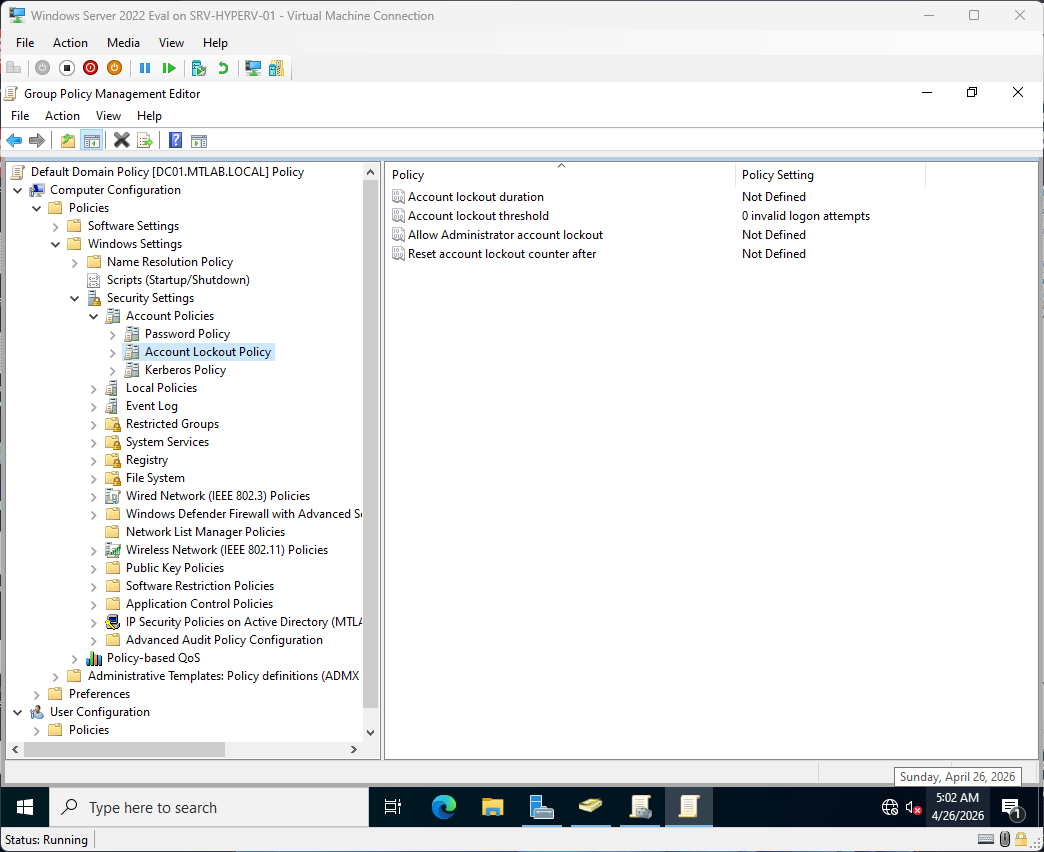
Task: Click the VM Turn Off toolbar icon
Action: (x=67, y=68)
